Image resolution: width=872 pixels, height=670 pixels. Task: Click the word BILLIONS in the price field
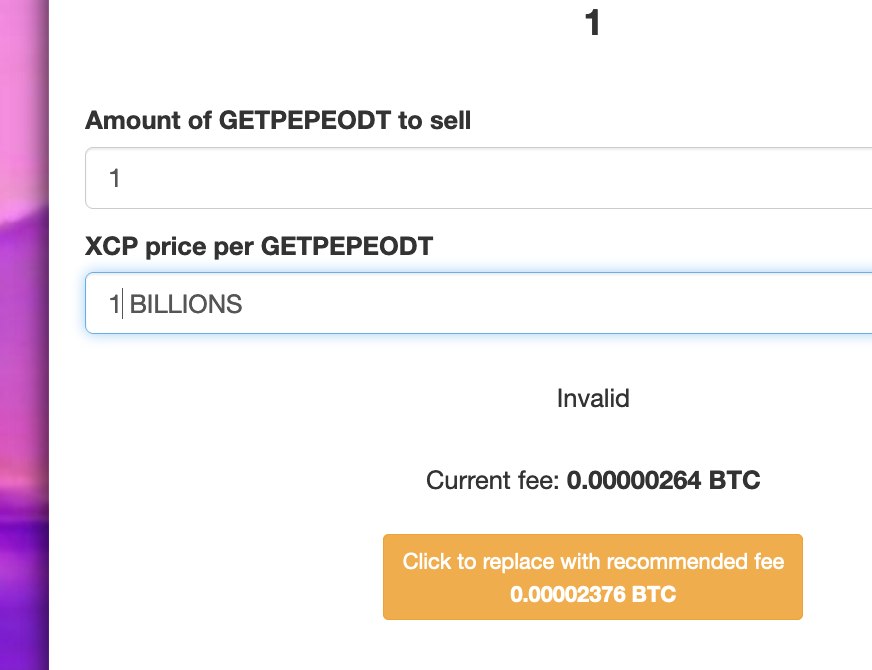pos(186,304)
